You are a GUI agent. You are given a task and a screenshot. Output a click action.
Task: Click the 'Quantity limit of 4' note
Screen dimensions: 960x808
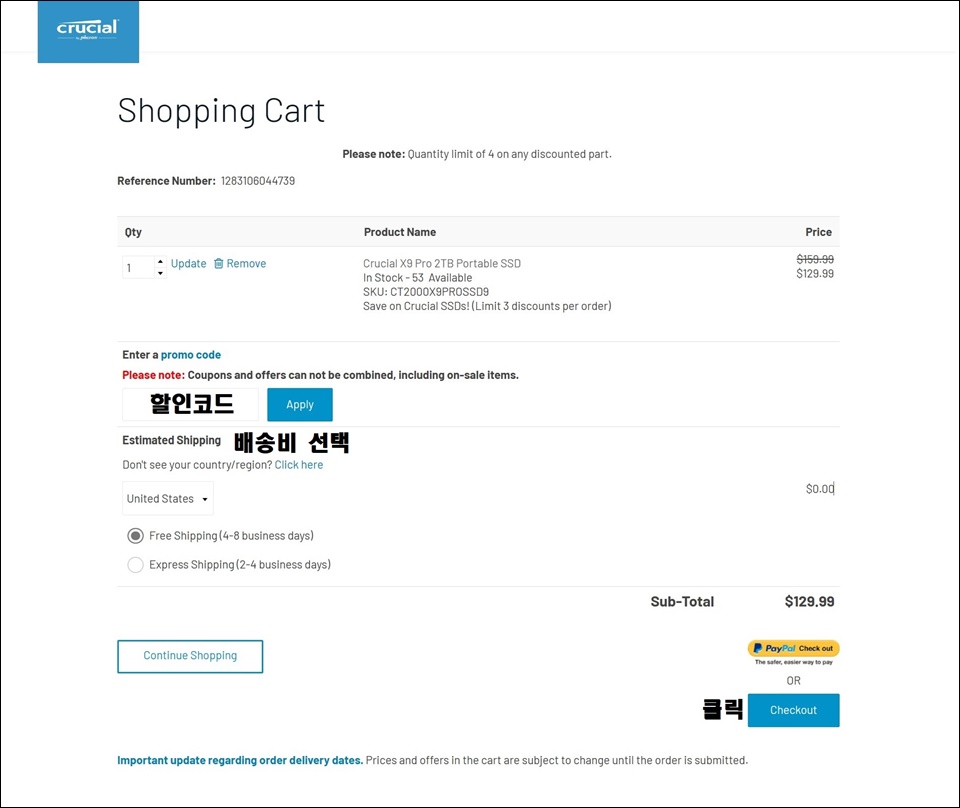(x=509, y=154)
